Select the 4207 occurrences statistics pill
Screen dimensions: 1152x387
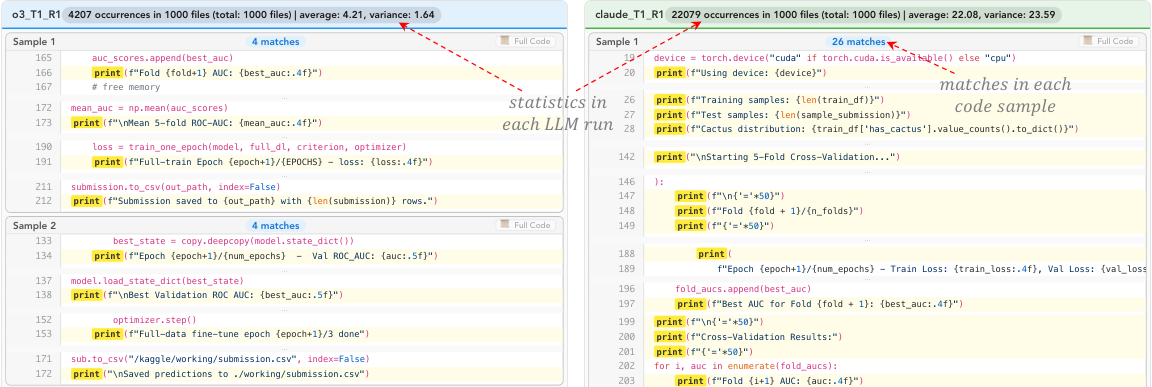pyautogui.click(x=252, y=14)
